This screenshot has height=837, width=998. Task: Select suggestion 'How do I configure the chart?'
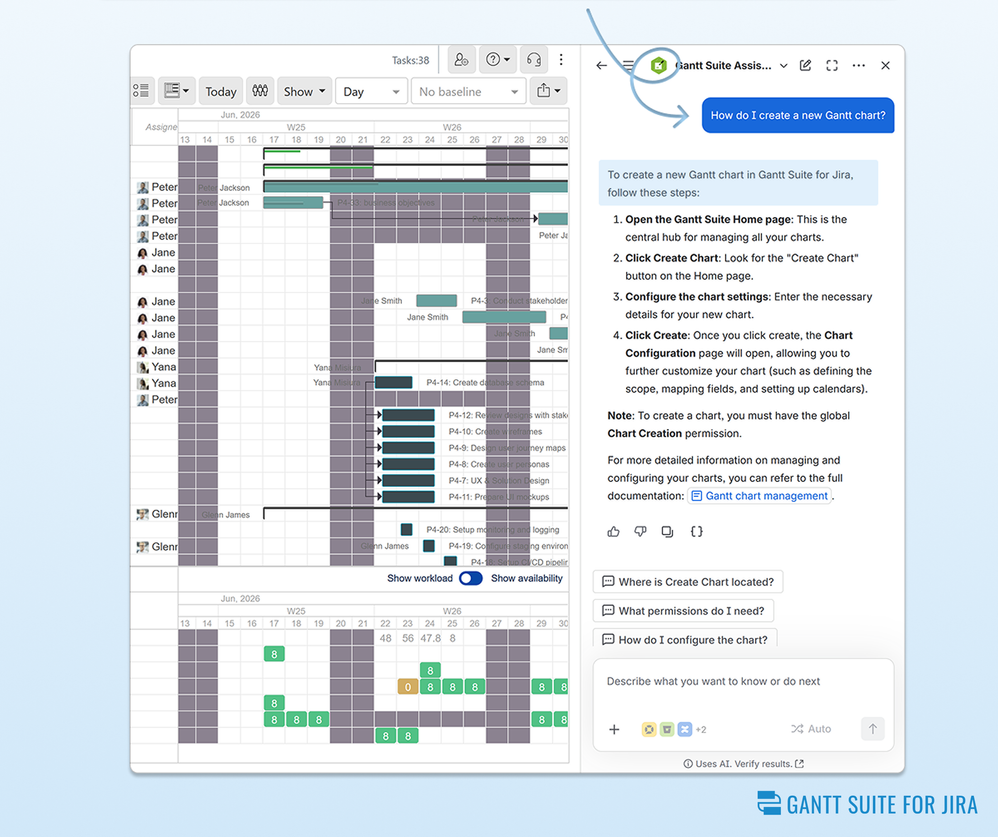pyautogui.click(x=685, y=640)
